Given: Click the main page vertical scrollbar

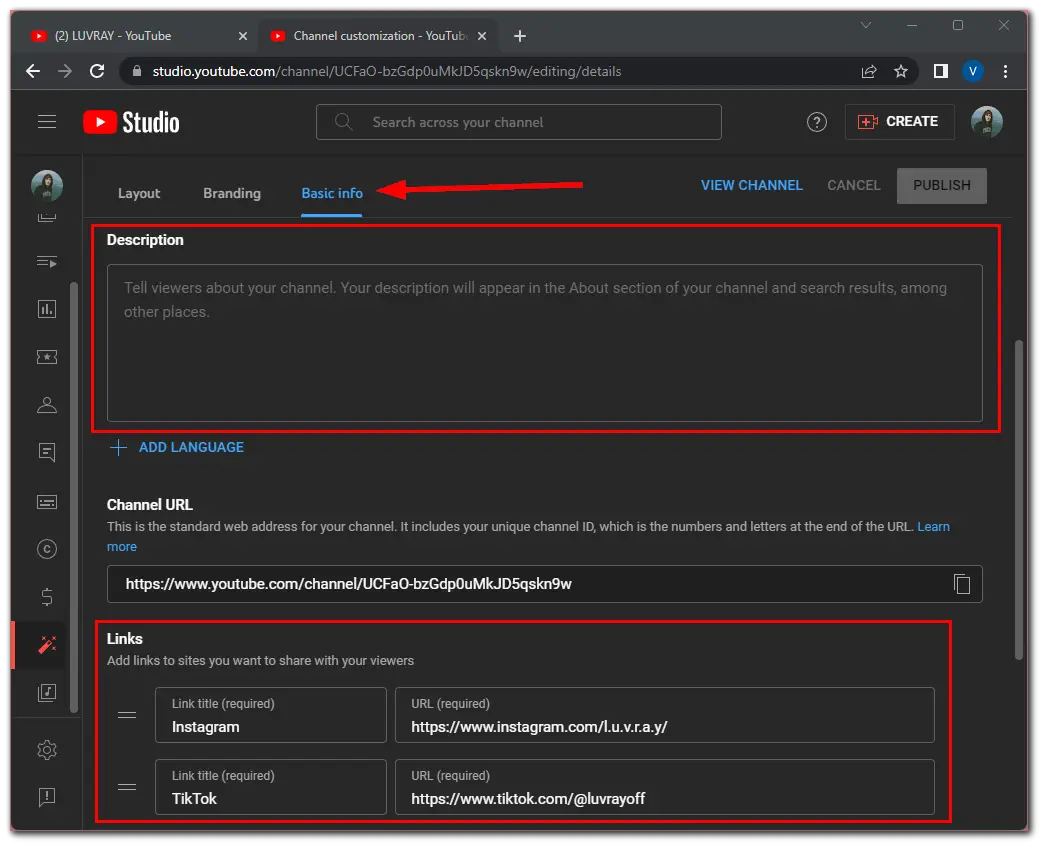Looking at the screenshot, I should pyautogui.click(x=1018, y=500).
